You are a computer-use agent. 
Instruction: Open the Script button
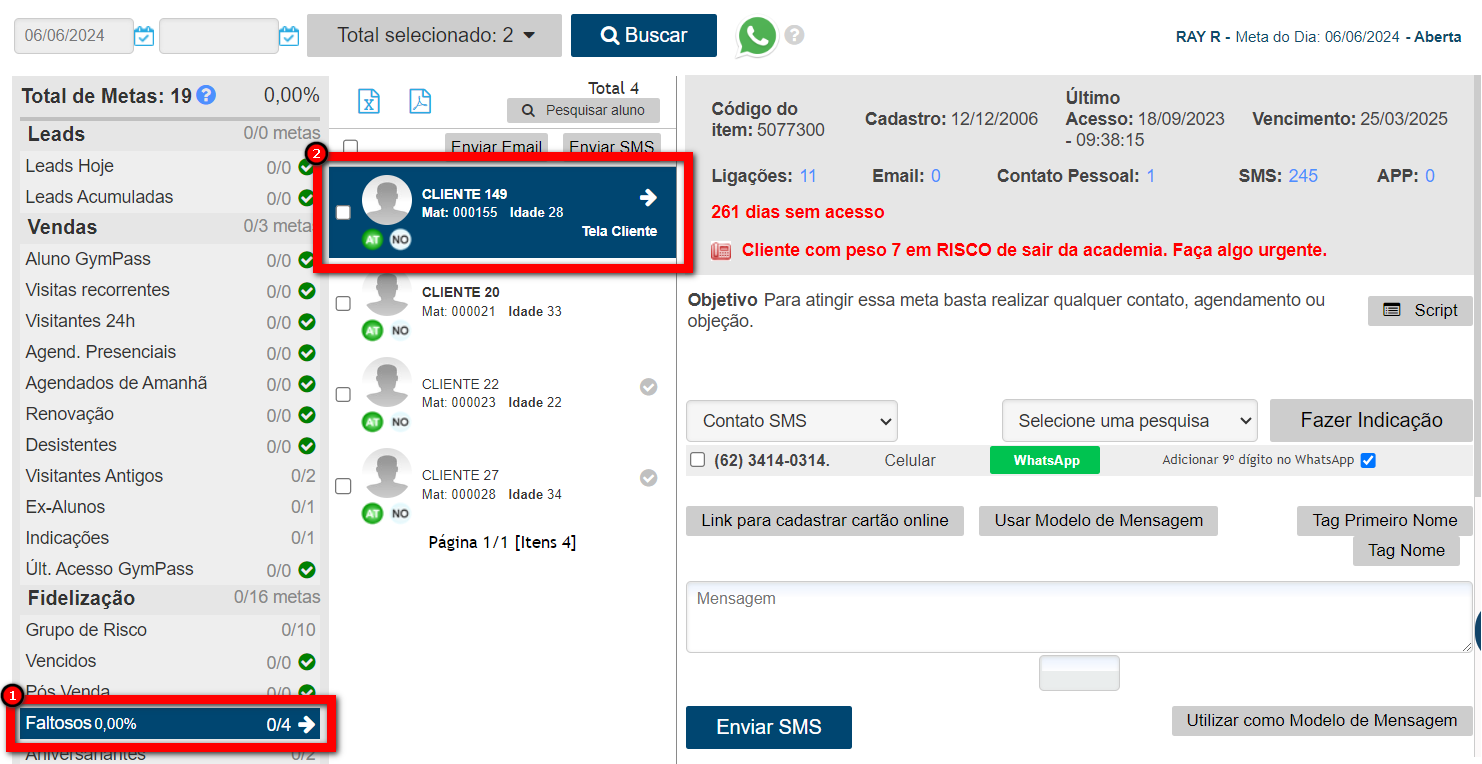(1419, 311)
